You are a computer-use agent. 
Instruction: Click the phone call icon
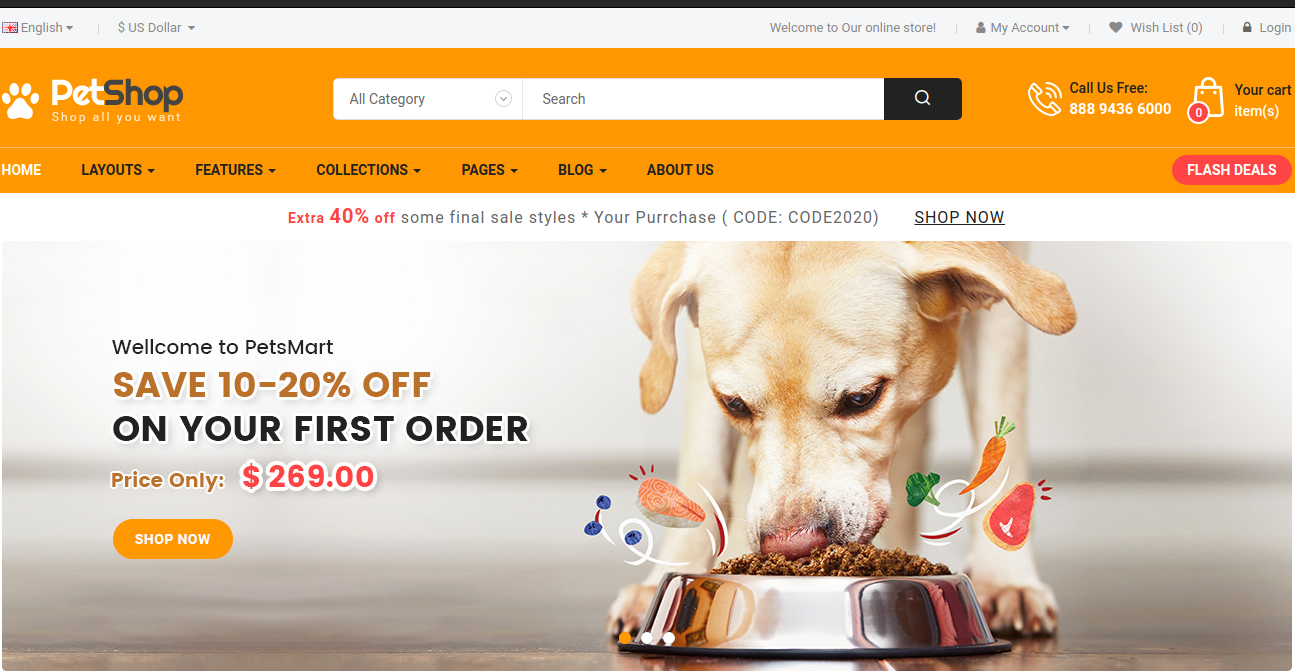coord(1044,98)
